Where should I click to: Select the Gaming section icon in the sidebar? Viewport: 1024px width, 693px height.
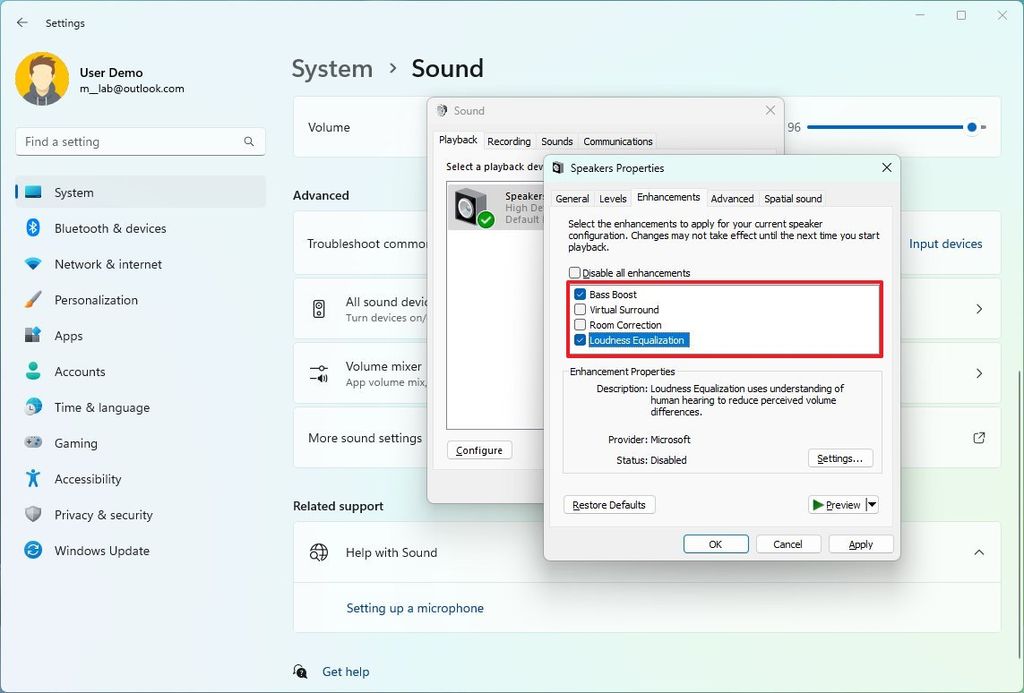[31, 443]
